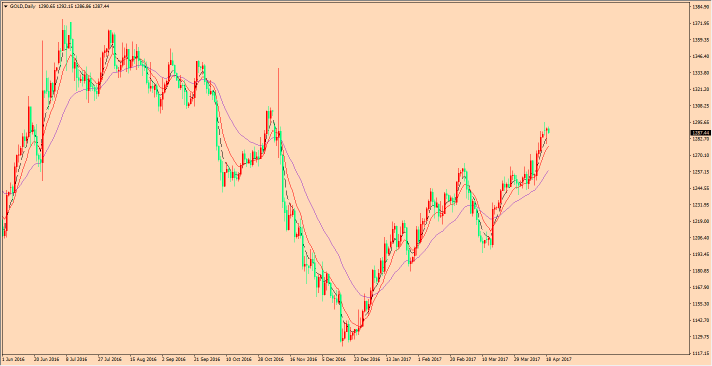Click the latest candle at chart's right end
The image size is (712, 366).
pos(549,131)
